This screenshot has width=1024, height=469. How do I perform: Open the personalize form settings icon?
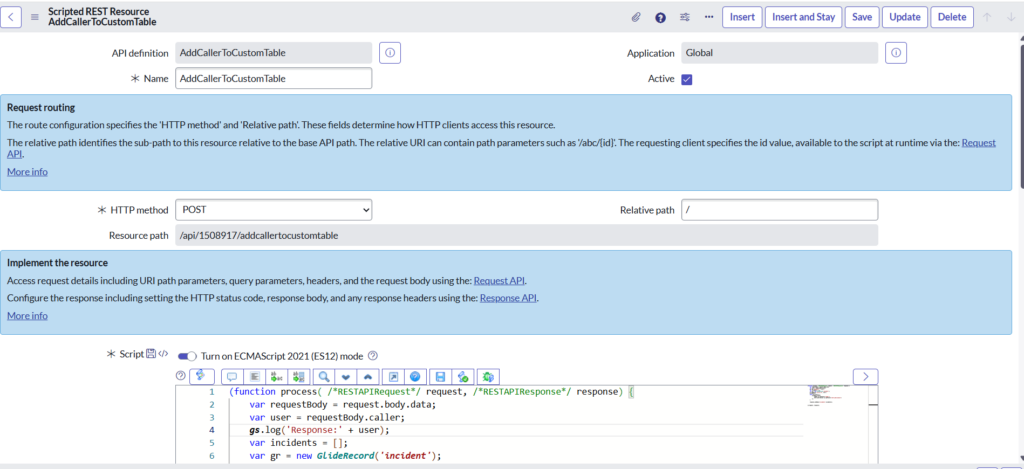click(685, 17)
